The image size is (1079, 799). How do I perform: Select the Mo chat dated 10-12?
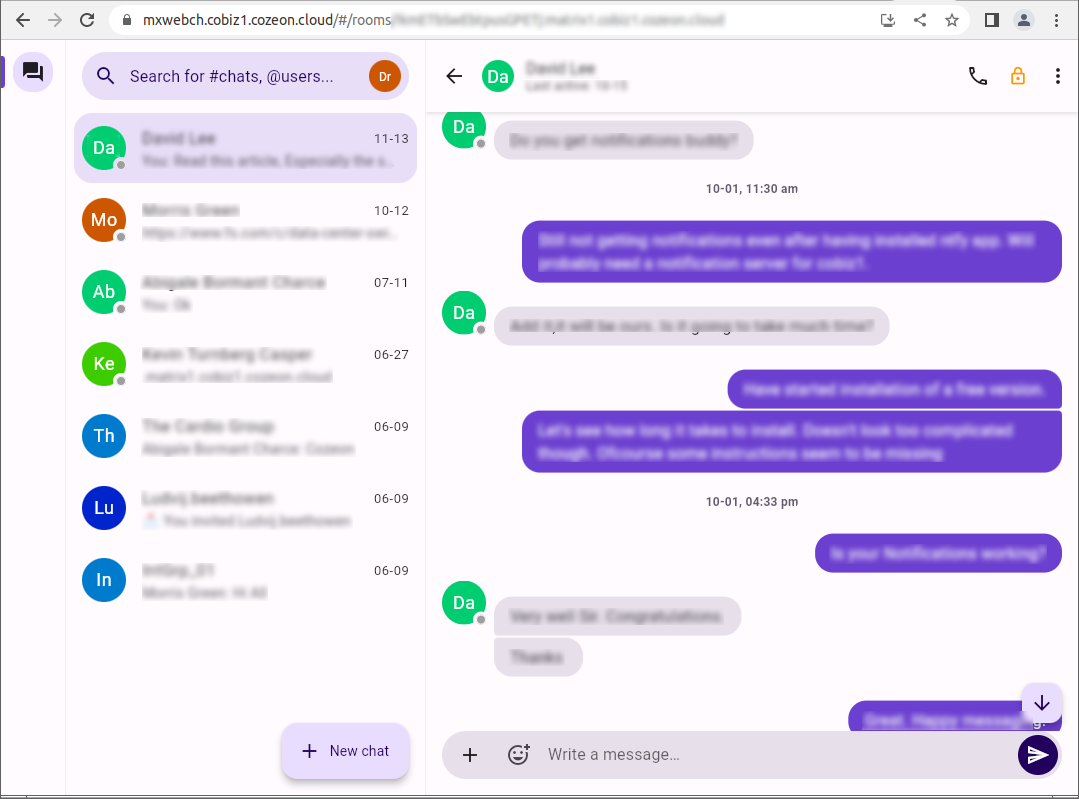[245, 220]
